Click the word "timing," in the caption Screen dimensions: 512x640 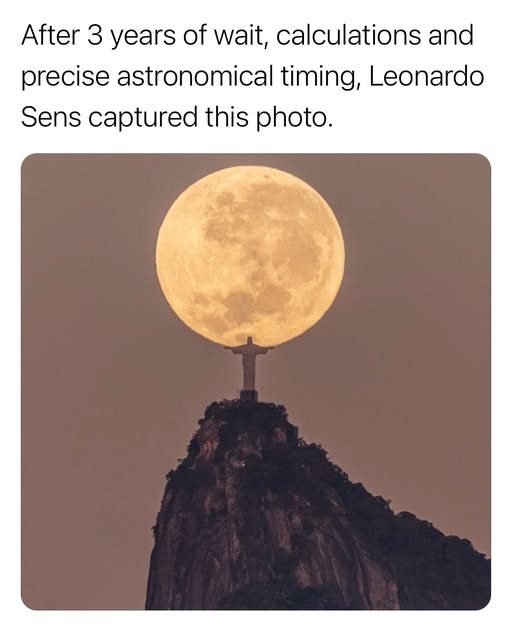321,78
